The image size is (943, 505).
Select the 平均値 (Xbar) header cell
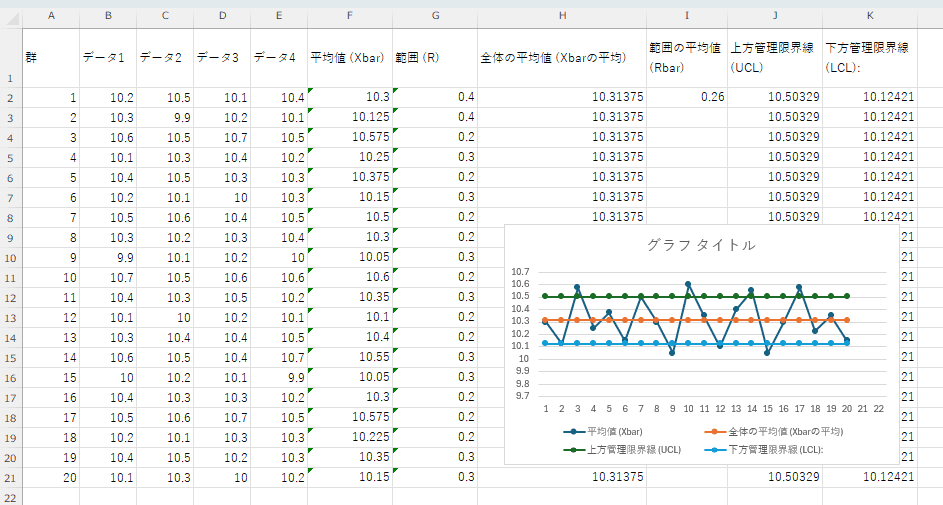coord(350,58)
